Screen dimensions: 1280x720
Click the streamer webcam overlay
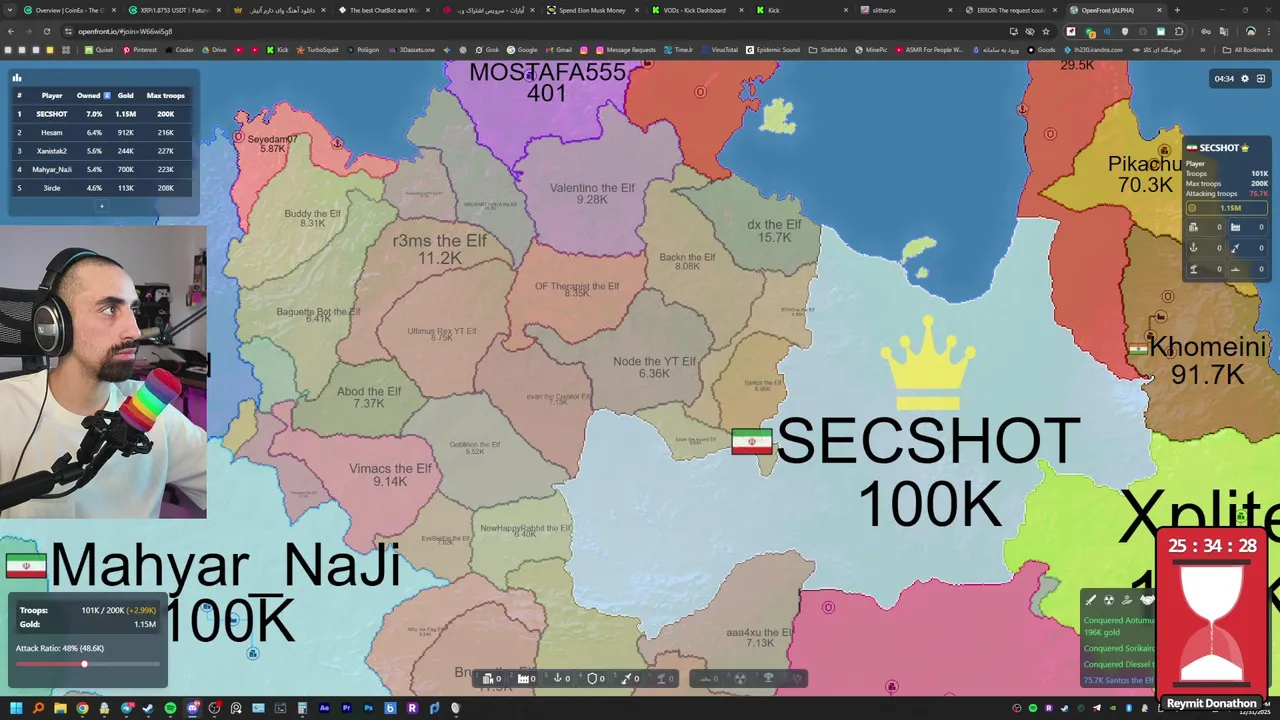104,372
